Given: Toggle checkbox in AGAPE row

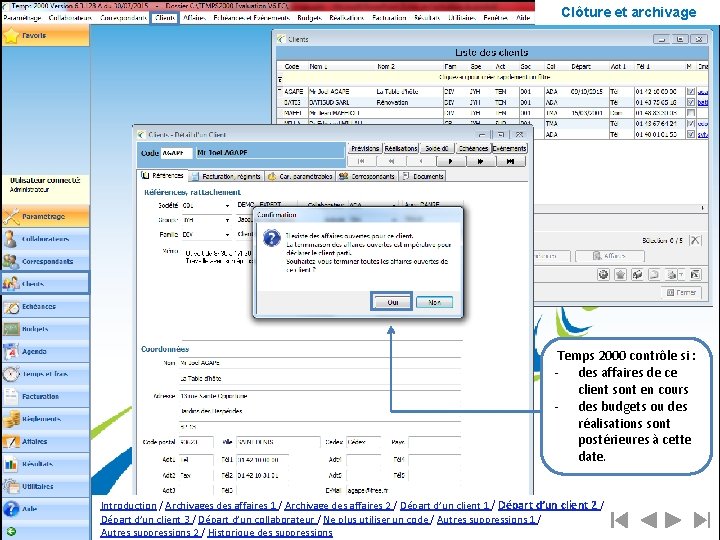Looking at the screenshot, I should [691, 91].
